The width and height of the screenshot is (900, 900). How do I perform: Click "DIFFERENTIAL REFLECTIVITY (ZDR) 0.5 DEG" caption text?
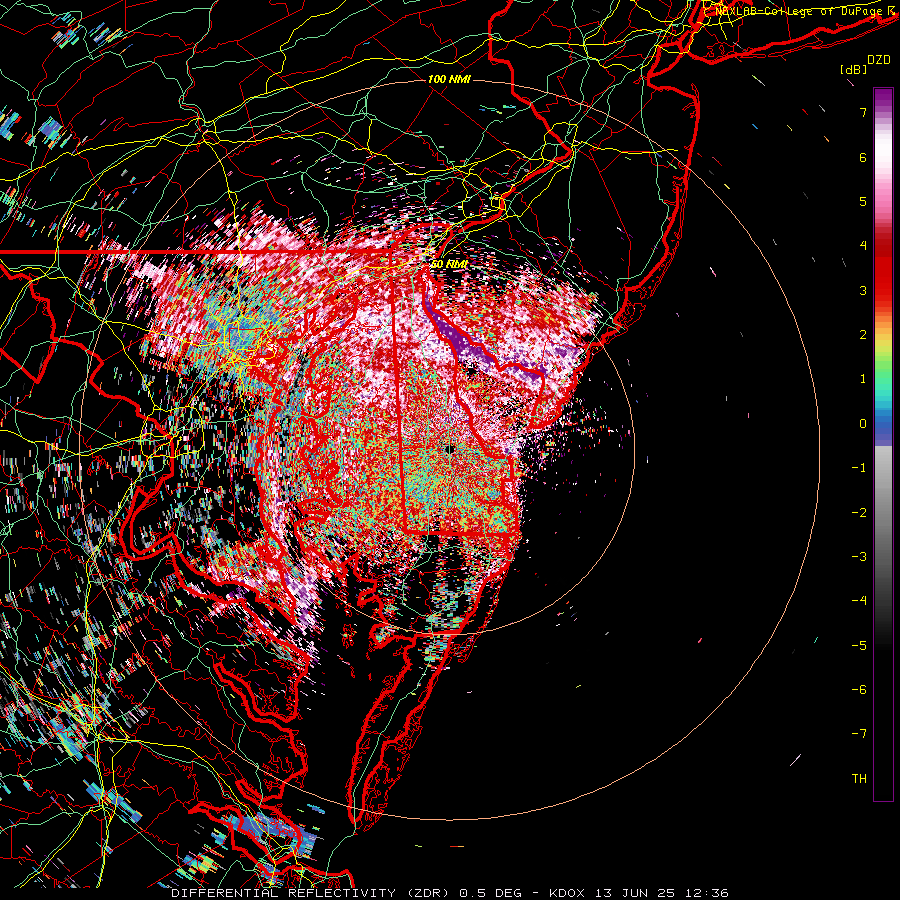coord(346,893)
